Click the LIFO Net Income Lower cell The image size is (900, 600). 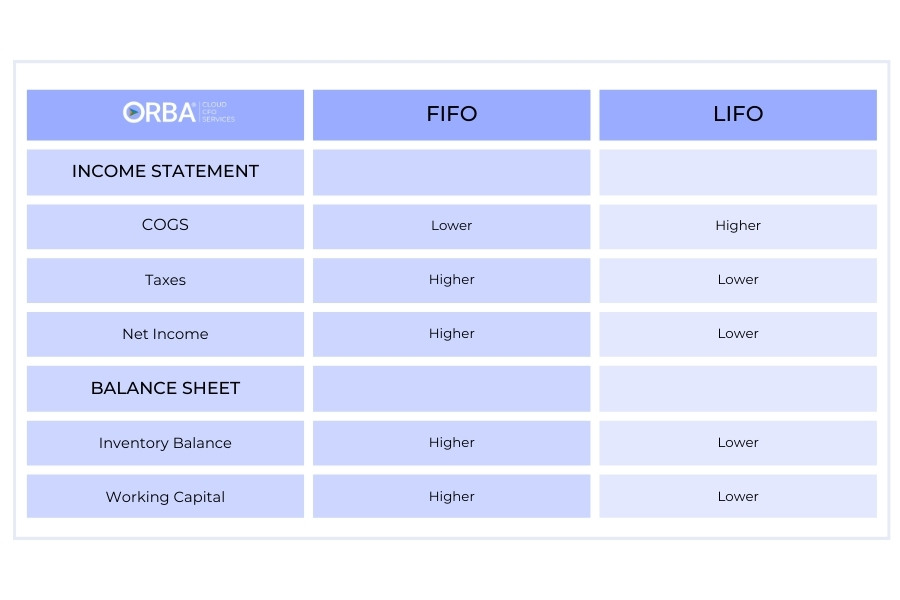(738, 334)
